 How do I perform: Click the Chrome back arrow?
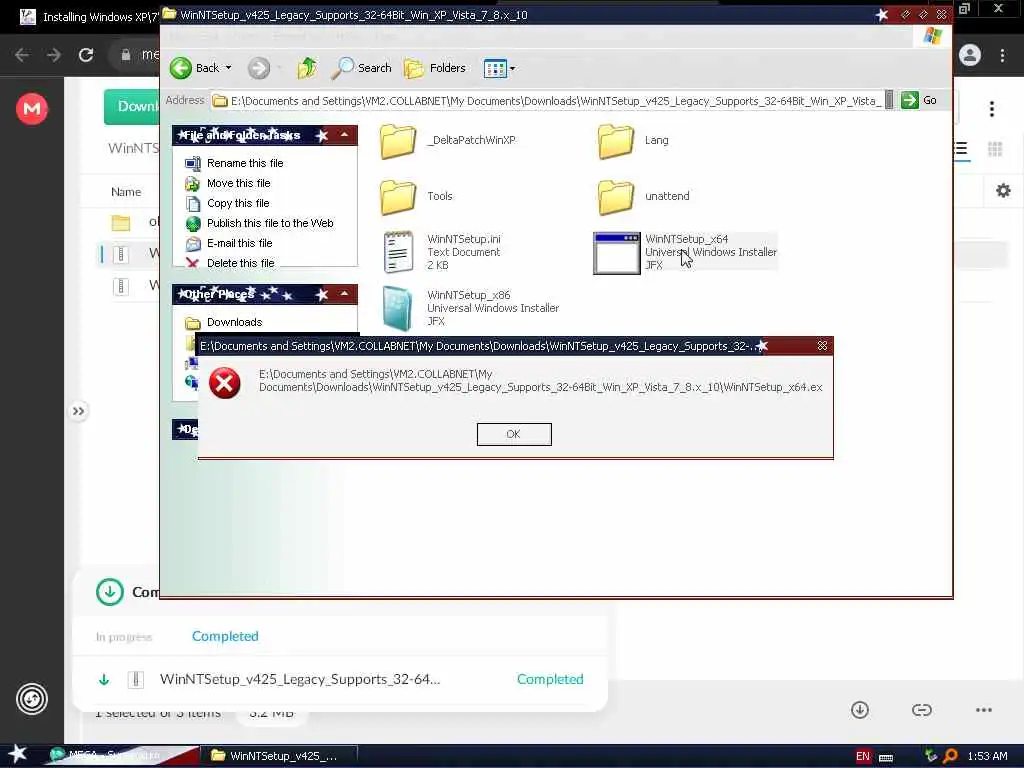22,56
